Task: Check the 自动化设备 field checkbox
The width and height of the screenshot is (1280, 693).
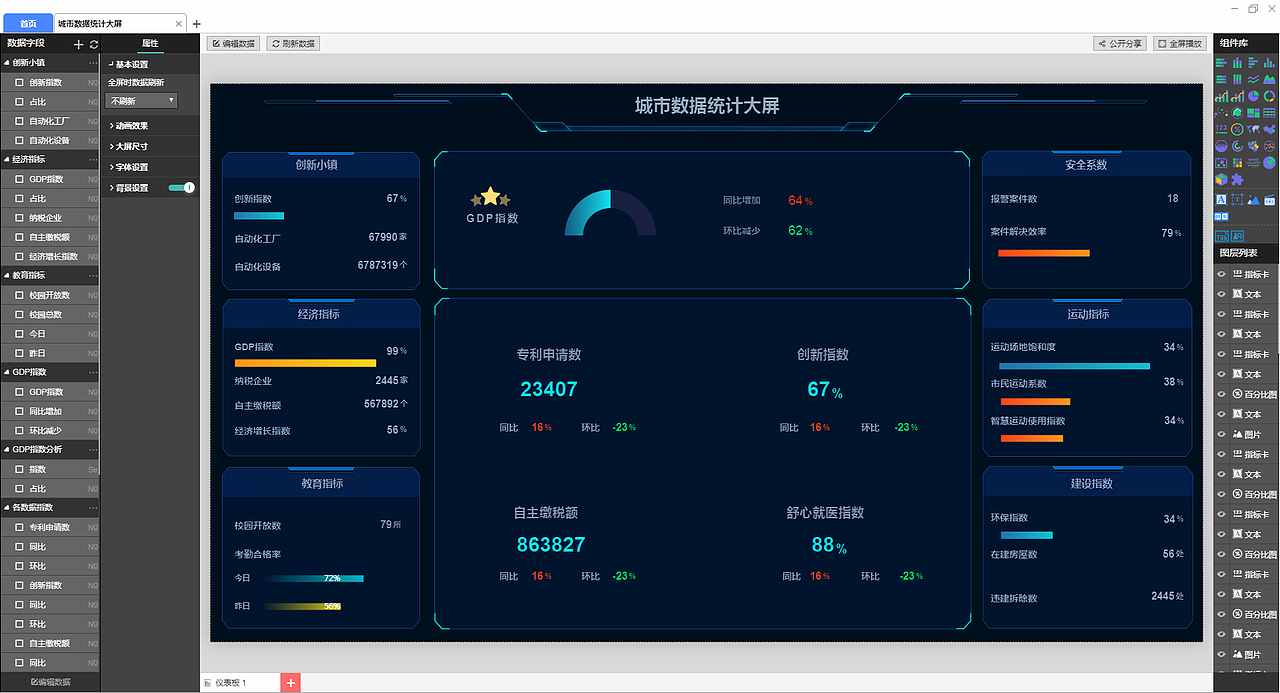Action: point(19,141)
